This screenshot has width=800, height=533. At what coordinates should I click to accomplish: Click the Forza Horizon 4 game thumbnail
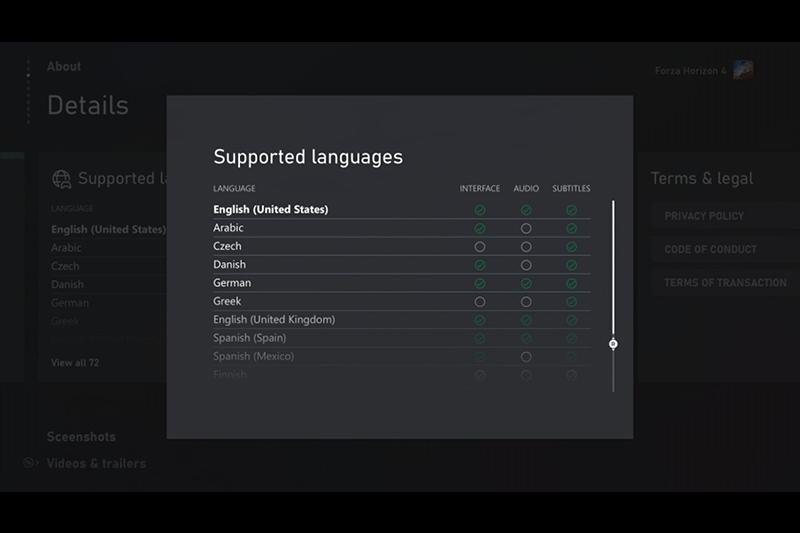coord(743,70)
